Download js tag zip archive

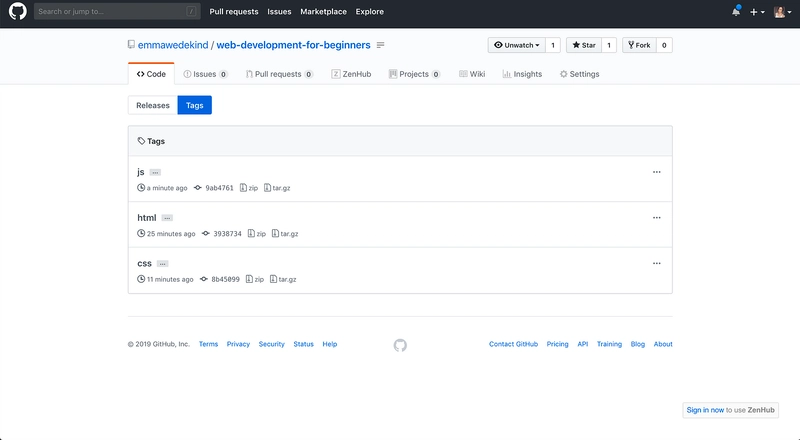coord(249,188)
